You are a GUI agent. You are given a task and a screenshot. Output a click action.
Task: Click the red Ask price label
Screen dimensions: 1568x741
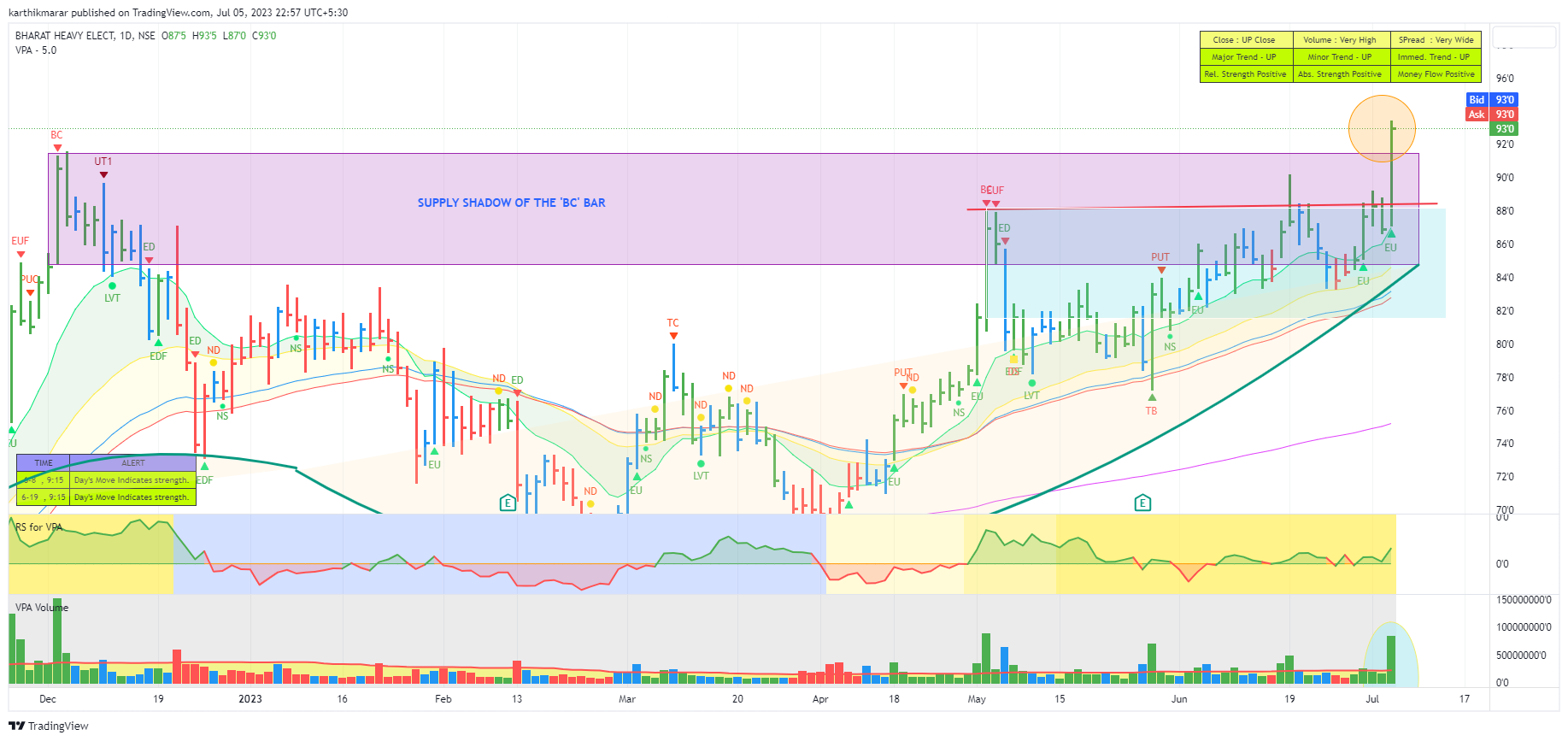[1491, 115]
